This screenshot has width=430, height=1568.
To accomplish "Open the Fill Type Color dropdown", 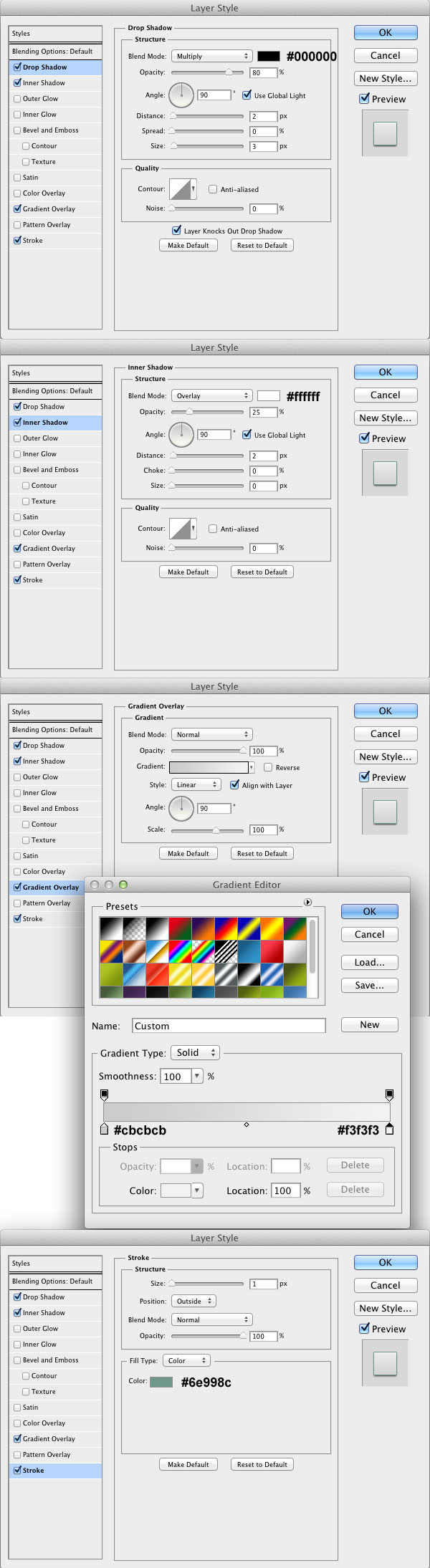I will pos(186,1360).
